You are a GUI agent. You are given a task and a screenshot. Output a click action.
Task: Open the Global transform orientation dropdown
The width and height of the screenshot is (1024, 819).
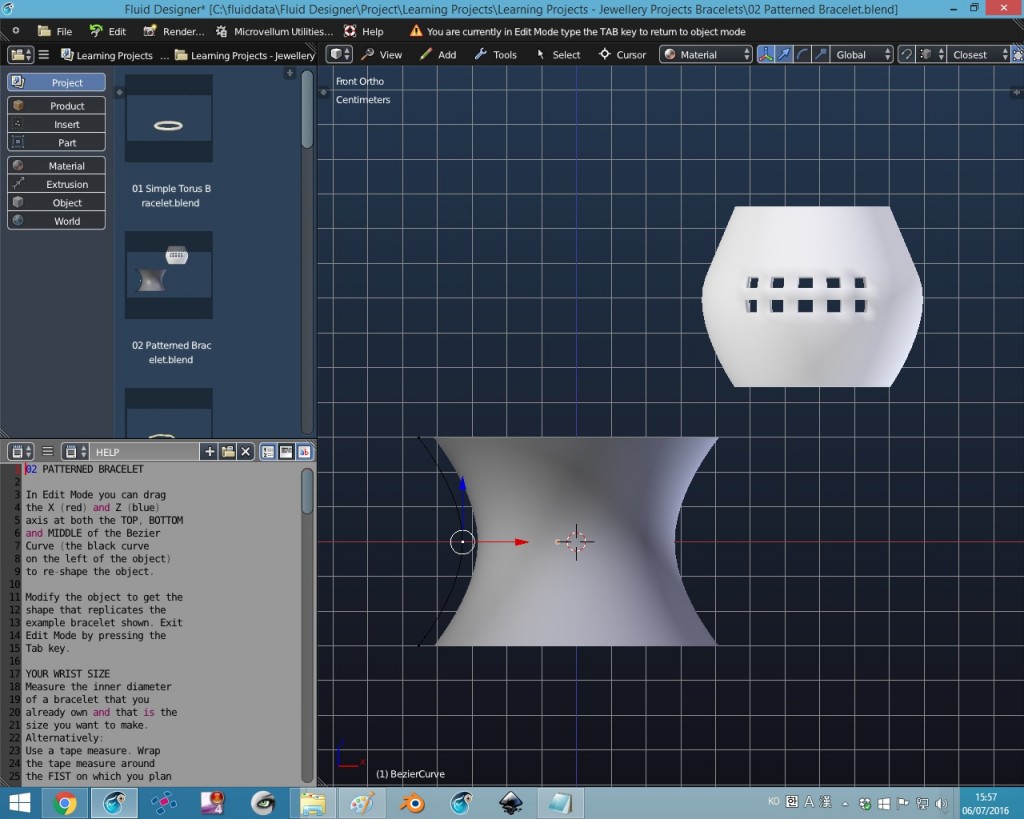(x=860, y=54)
